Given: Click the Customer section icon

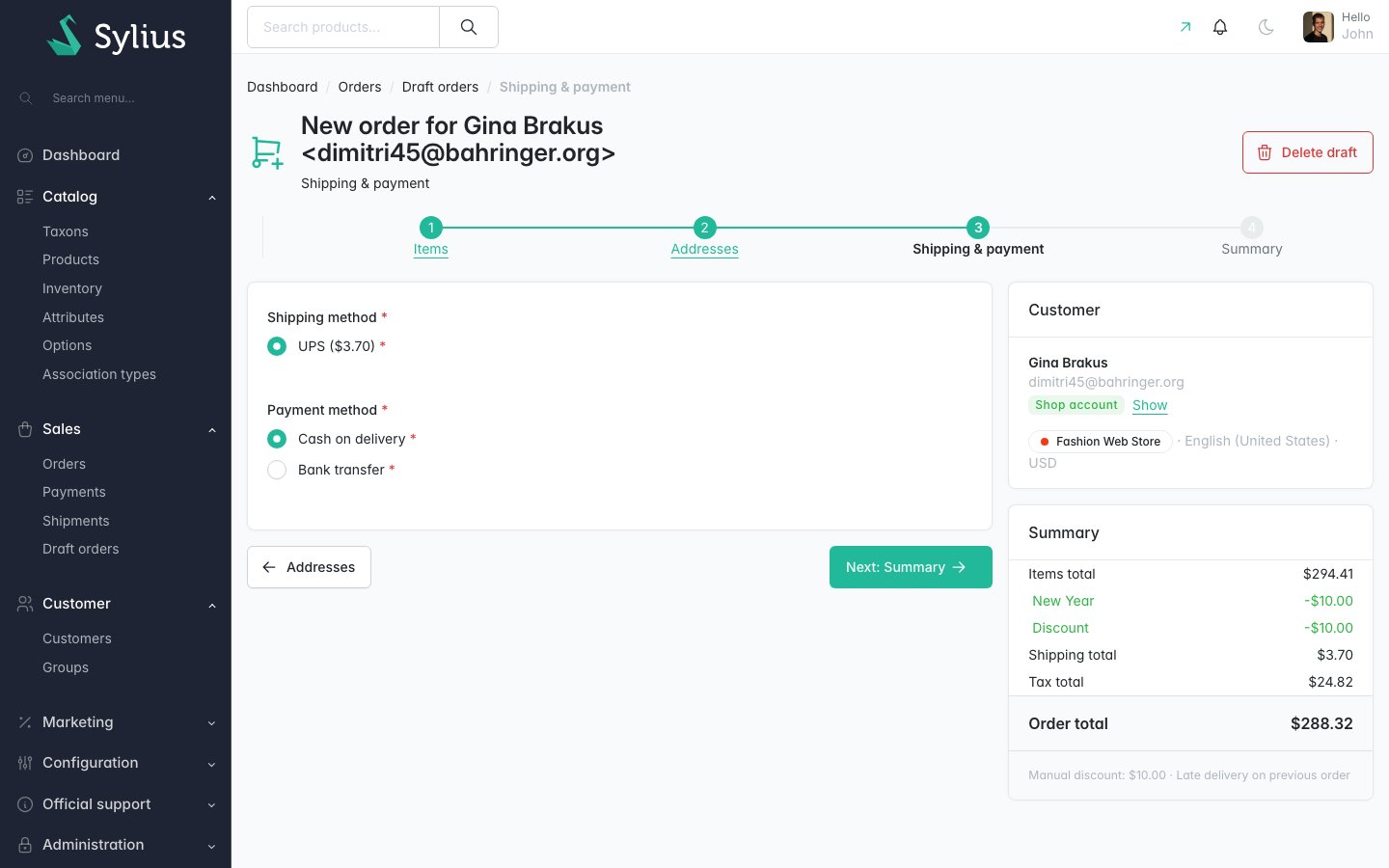Looking at the screenshot, I should [x=25, y=604].
